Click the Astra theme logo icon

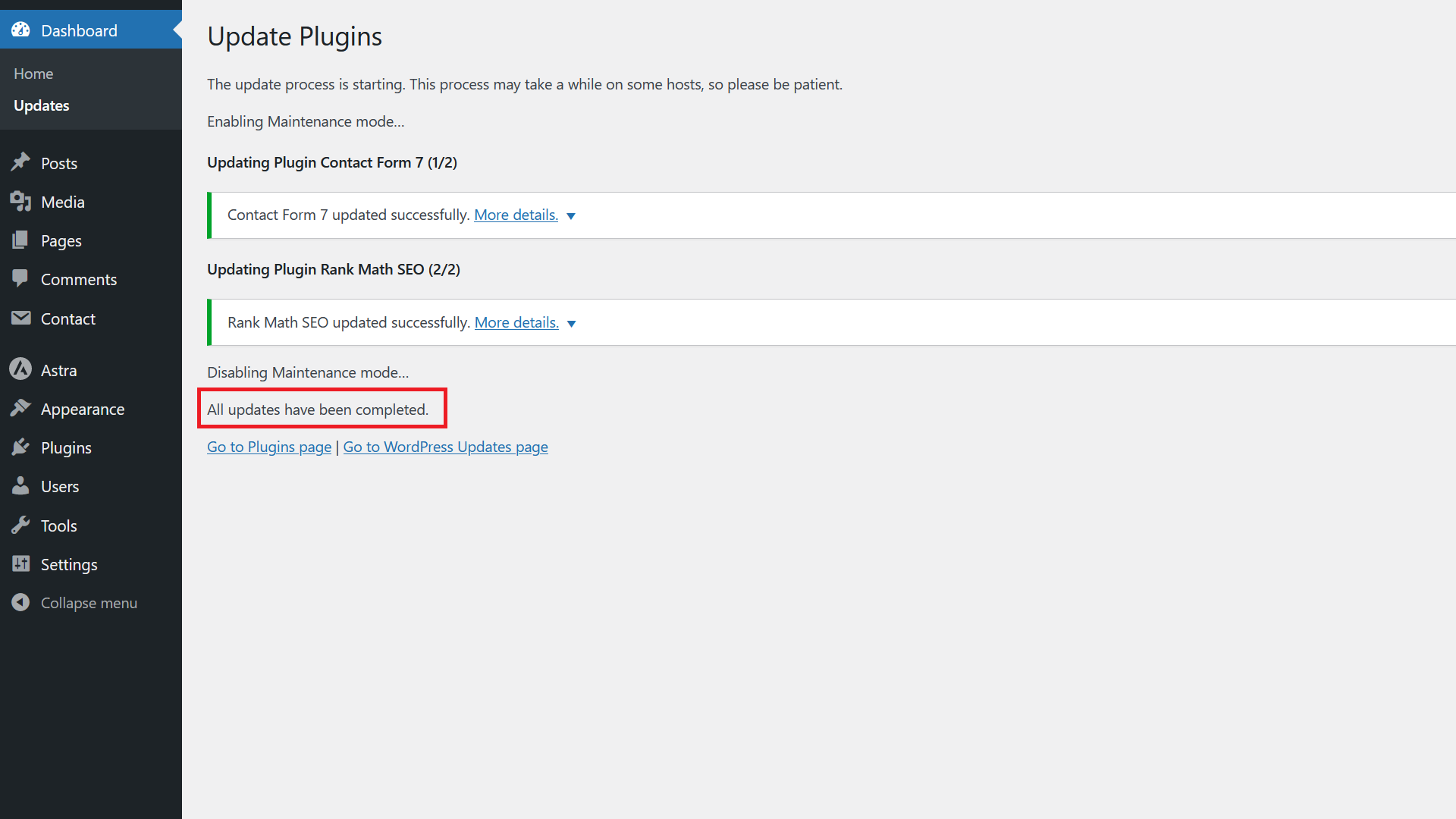click(20, 369)
